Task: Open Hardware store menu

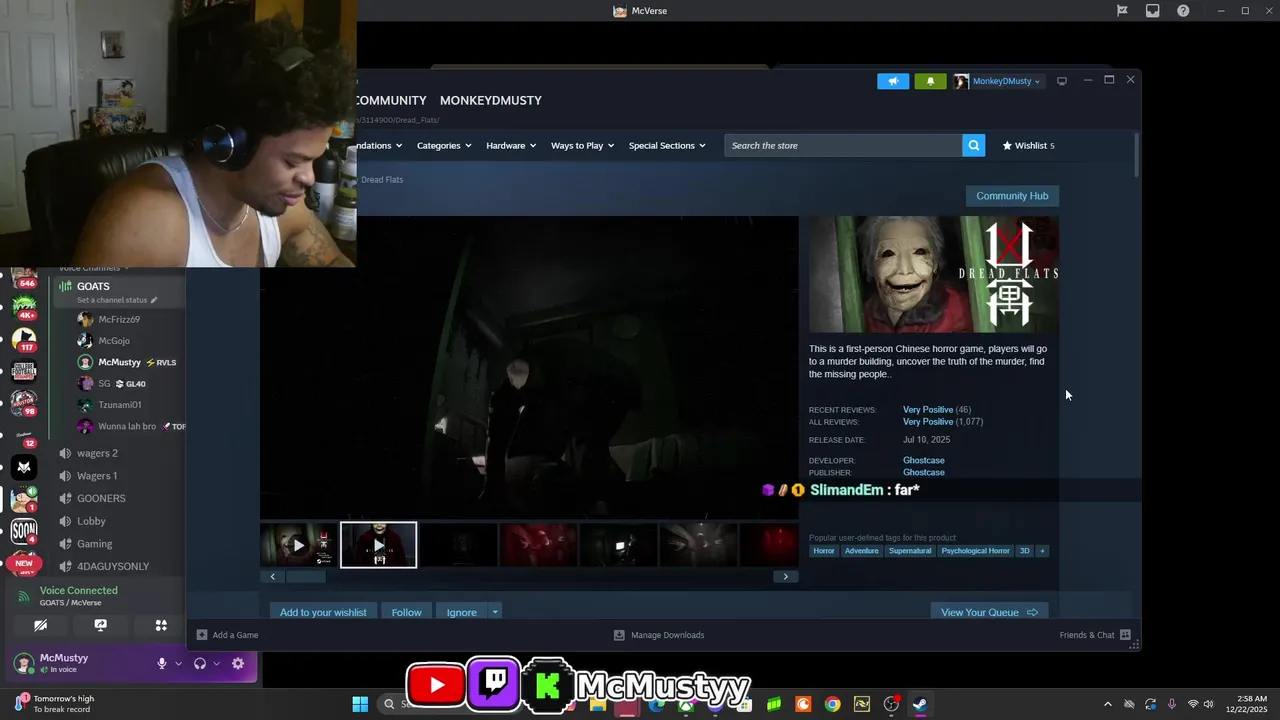Action: coord(511,146)
